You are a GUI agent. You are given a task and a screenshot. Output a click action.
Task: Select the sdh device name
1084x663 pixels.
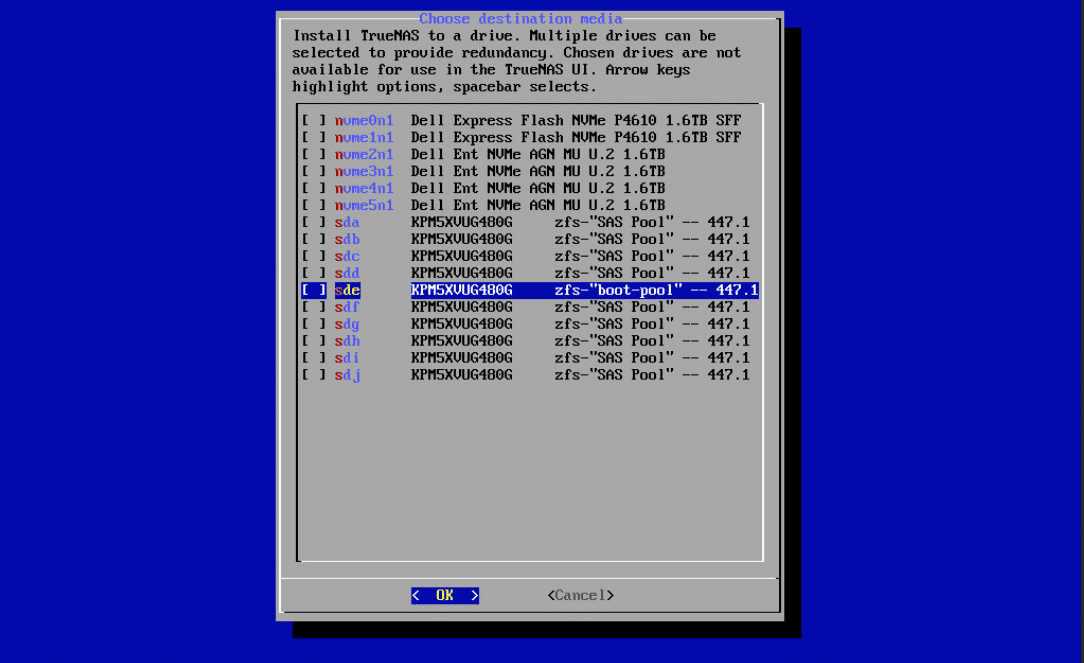coord(347,341)
